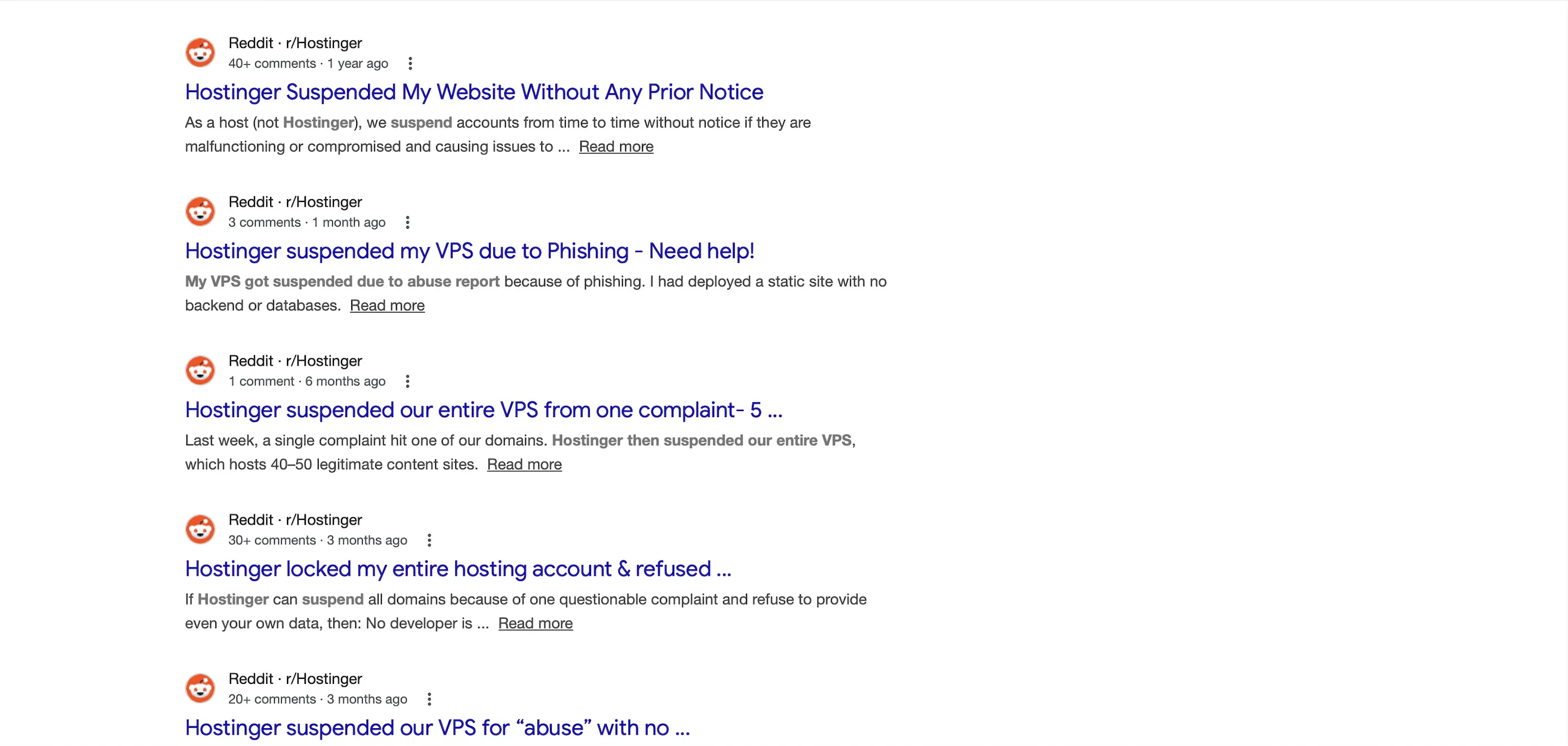Open the three-dot menu beside '6 months ago'
The height and width of the screenshot is (746, 1568).
(x=408, y=381)
